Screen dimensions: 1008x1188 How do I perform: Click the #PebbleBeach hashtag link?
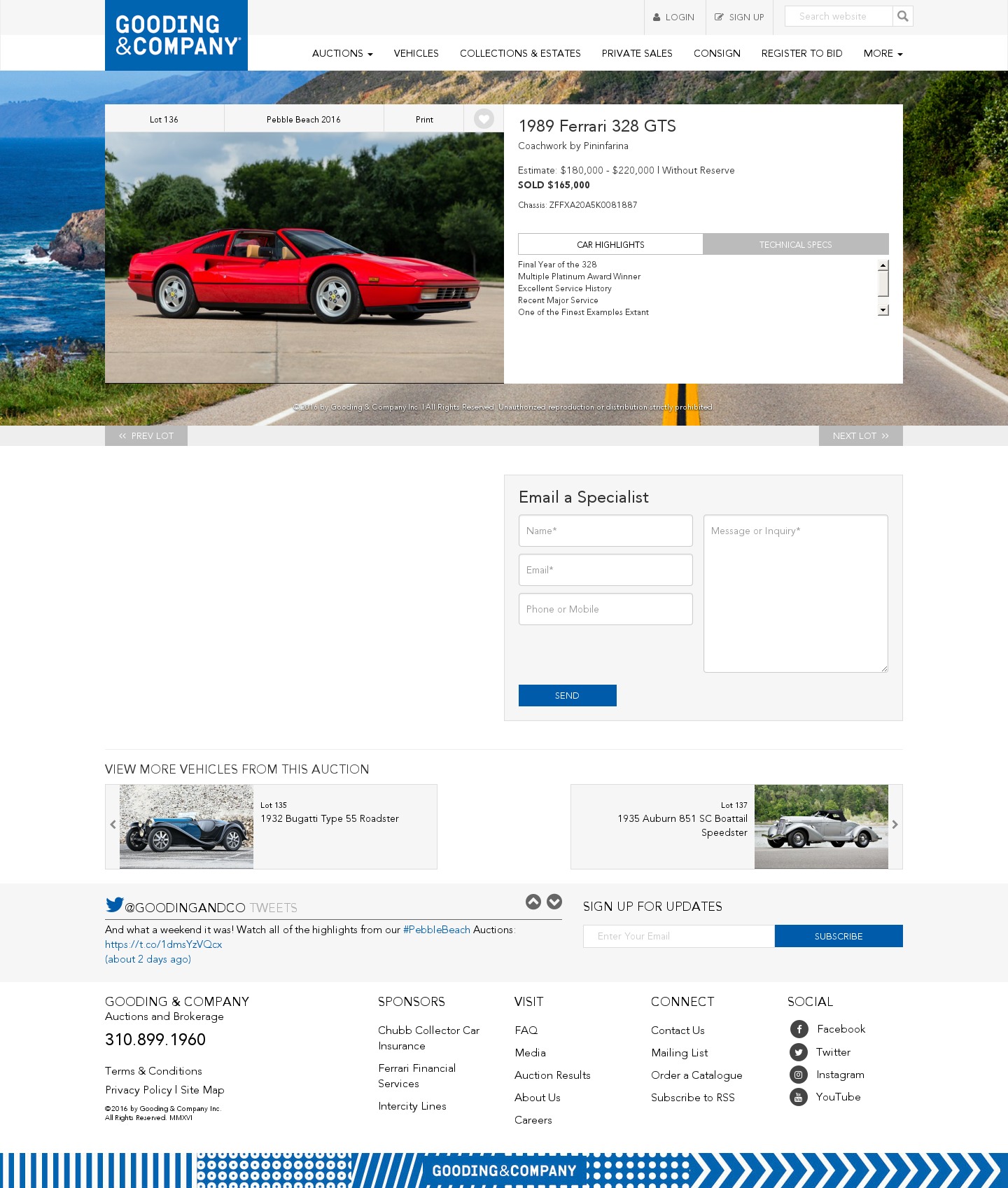point(437,930)
